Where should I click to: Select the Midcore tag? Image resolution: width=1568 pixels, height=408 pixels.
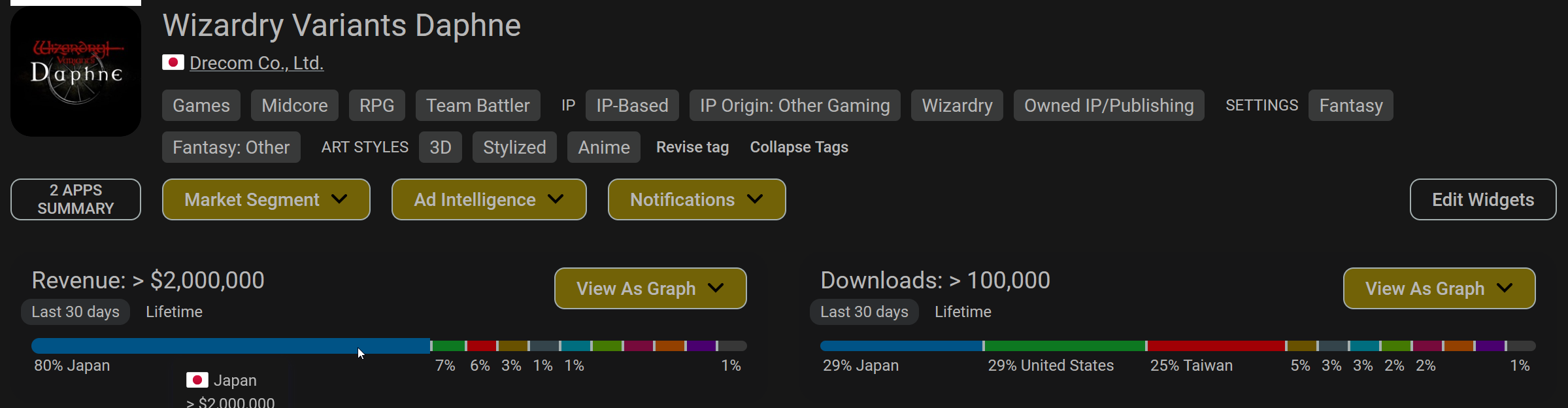click(295, 105)
